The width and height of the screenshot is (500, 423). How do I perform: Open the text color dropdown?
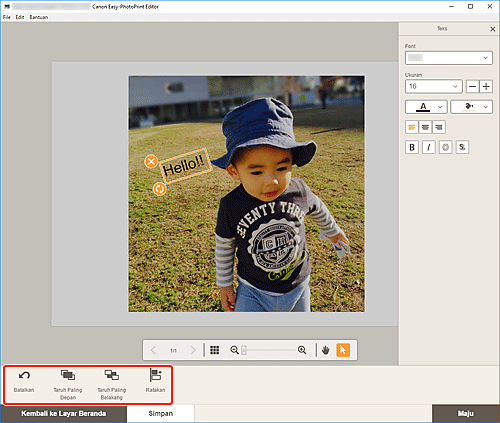(x=426, y=107)
